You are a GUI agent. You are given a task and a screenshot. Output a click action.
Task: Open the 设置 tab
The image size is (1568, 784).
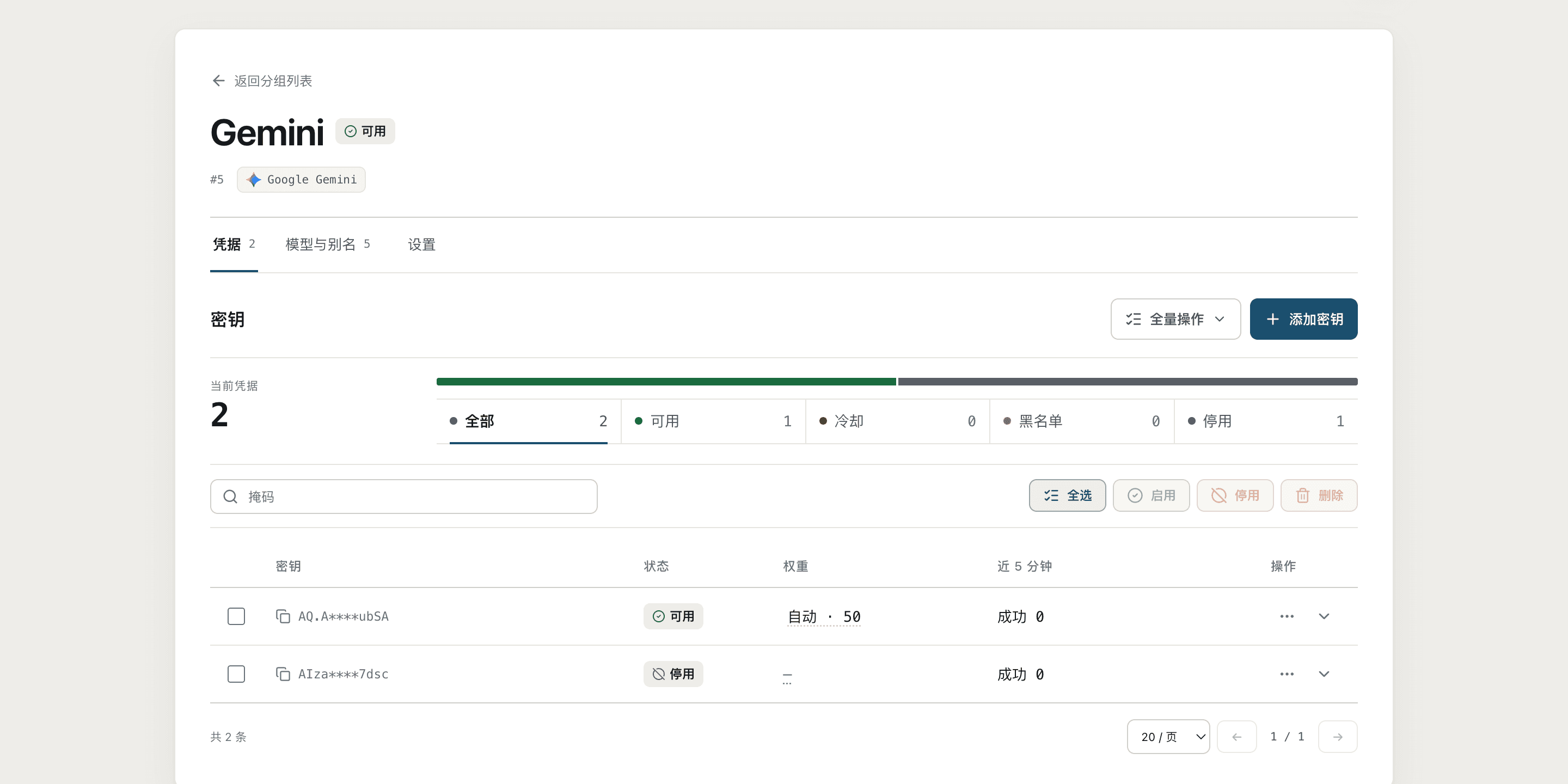point(422,244)
